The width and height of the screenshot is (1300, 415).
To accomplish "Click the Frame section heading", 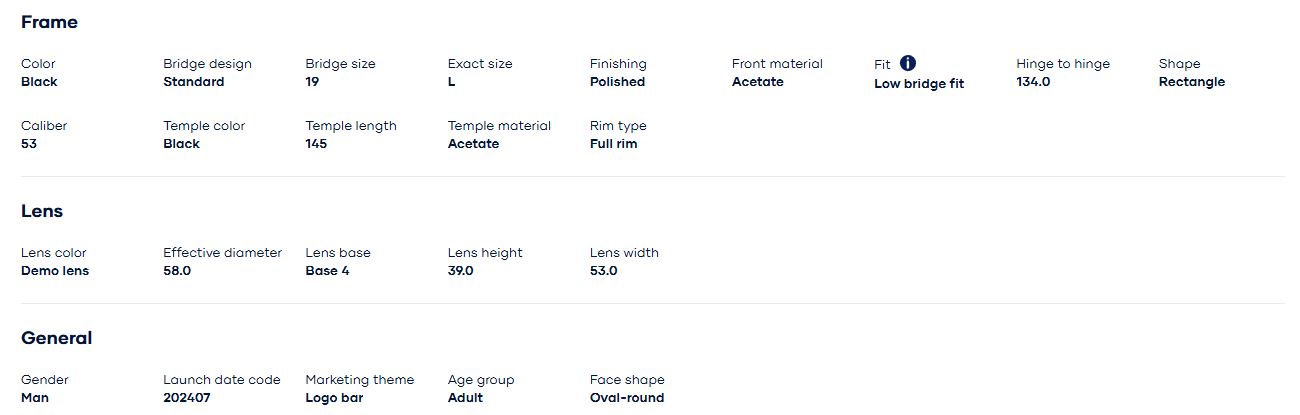I will point(49,22).
